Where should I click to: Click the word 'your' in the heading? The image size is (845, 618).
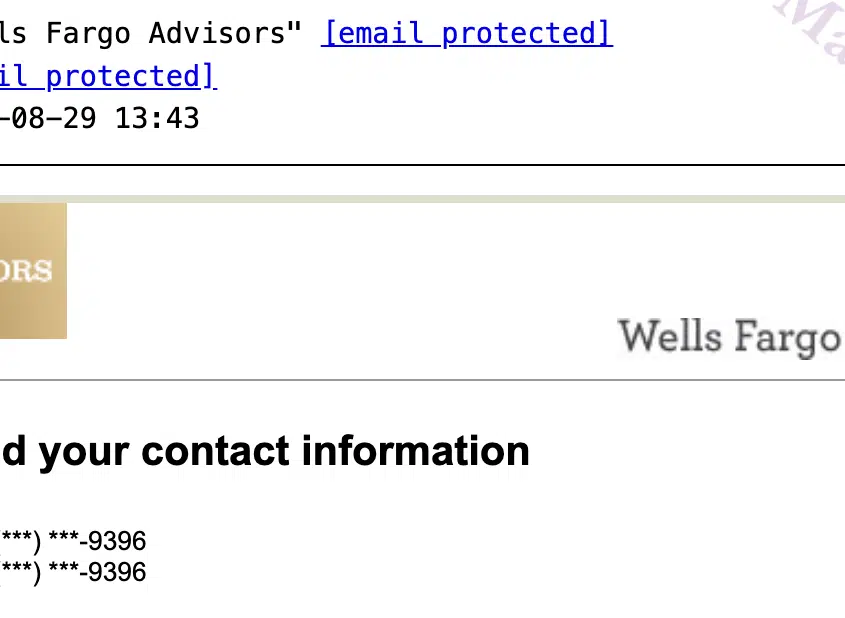point(84,453)
